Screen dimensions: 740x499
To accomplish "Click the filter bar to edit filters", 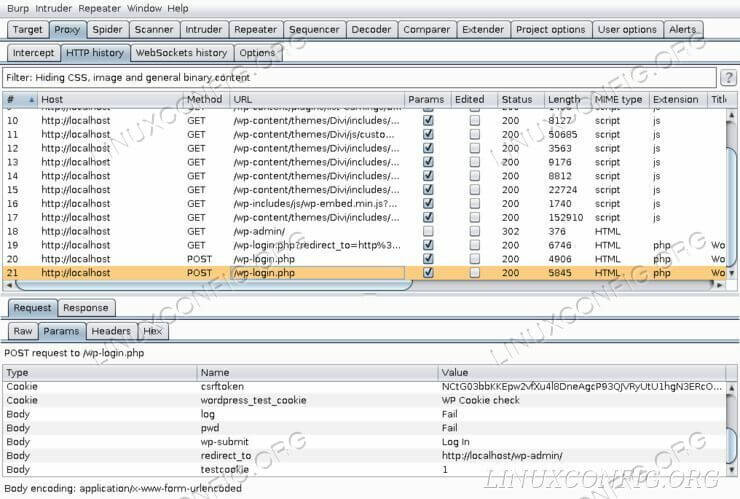I will coord(359,77).
